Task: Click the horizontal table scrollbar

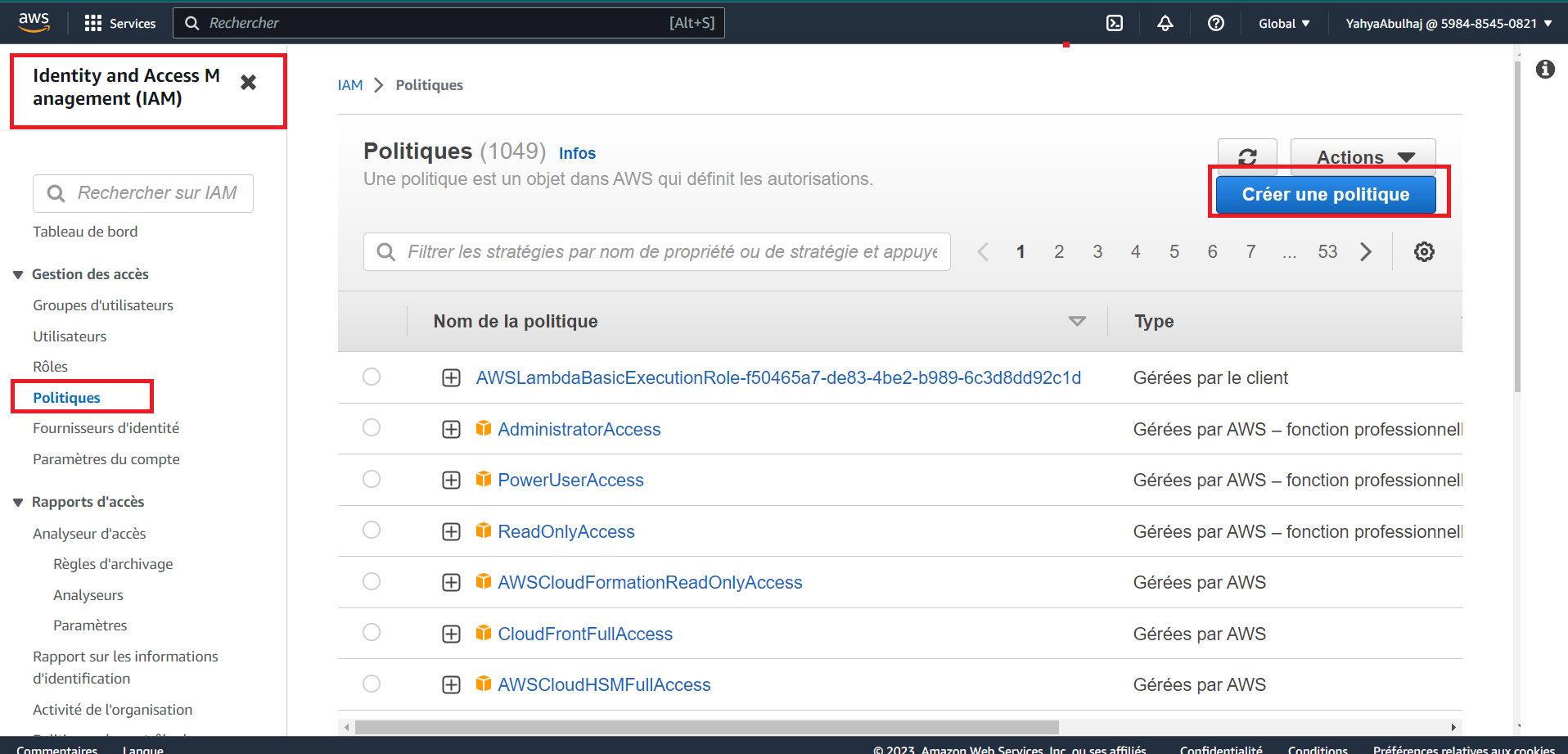Action: coord(706,727)
